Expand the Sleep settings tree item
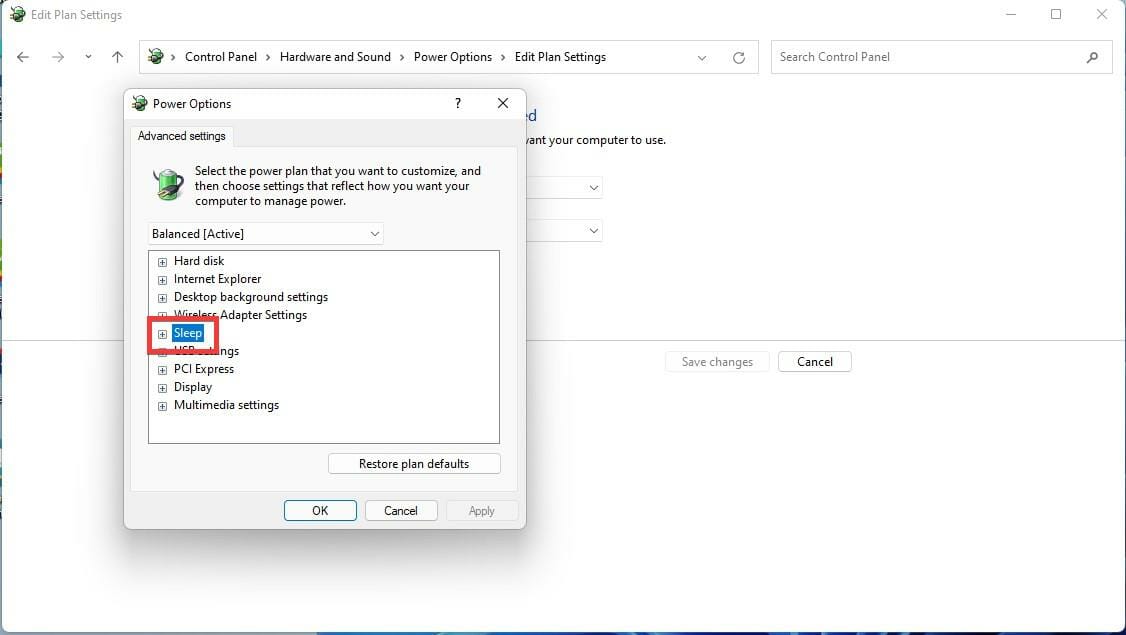Image resolution: width=1126 pixels, height=635 pixels. tap(162, 333)
